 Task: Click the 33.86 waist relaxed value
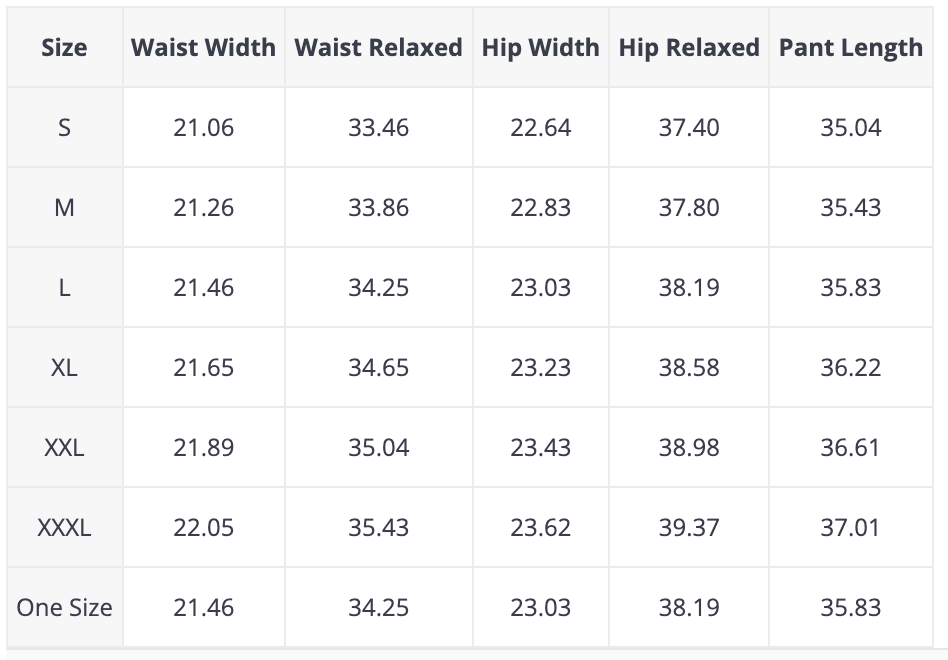pyautogui.click(x=378, y=207)
